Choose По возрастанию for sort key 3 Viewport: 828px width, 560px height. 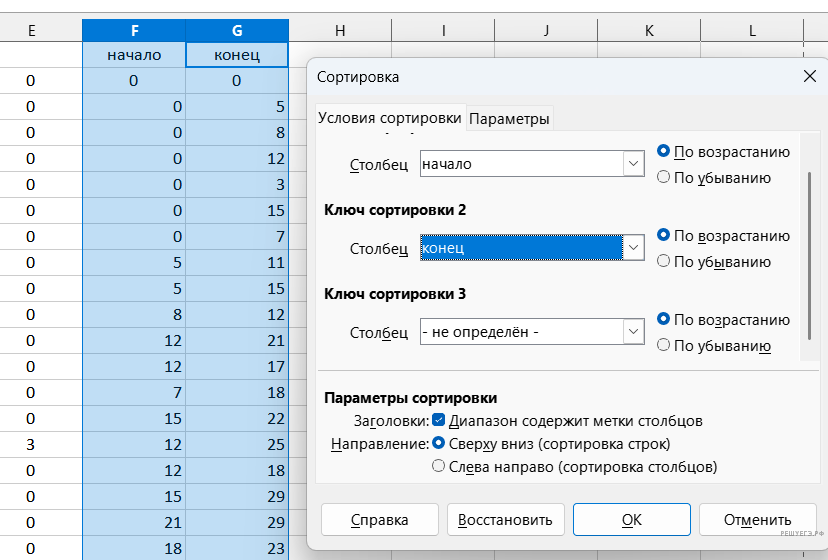[x=663, y=320]
